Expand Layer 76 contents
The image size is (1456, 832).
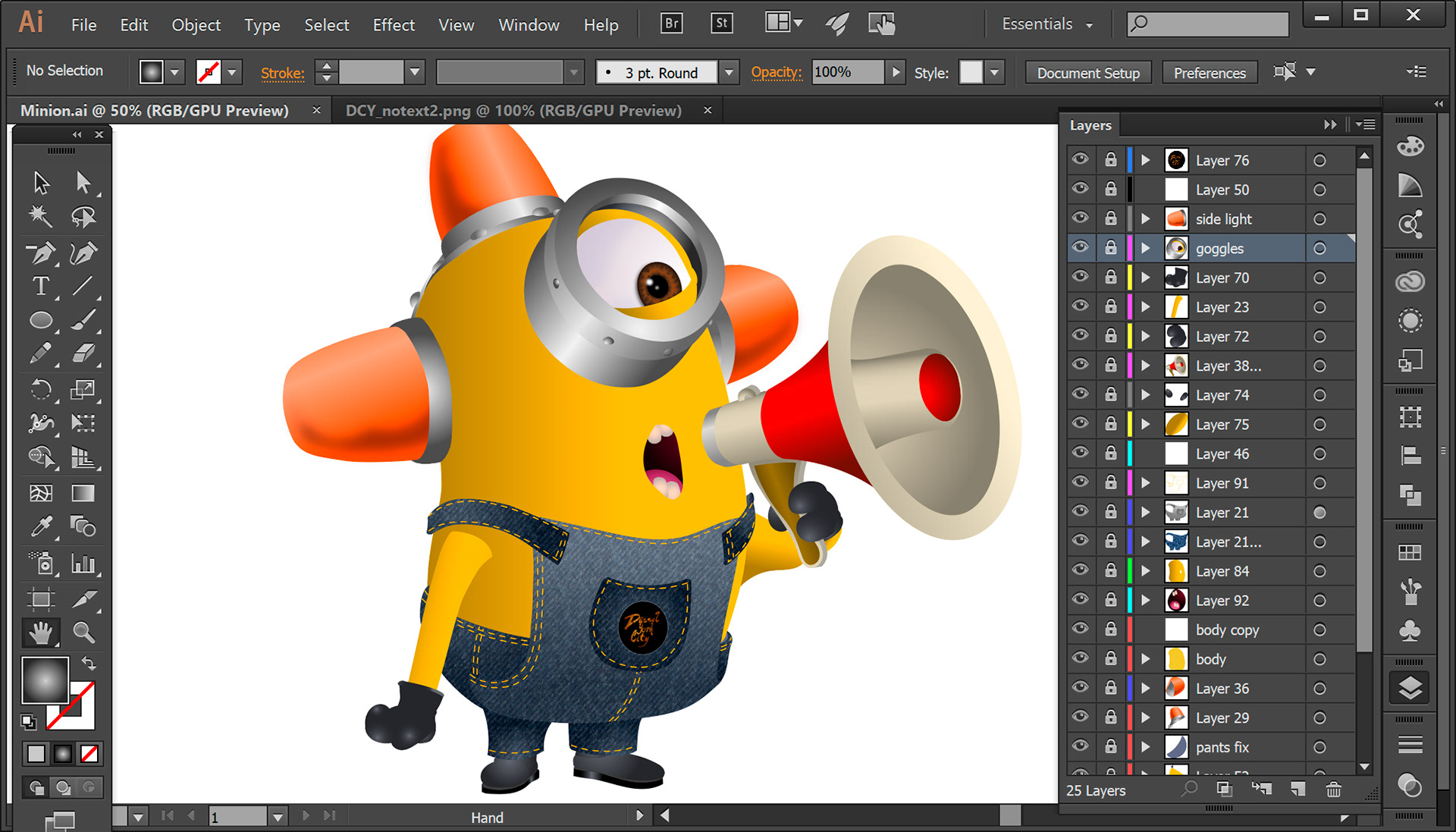pyautogui.click(x=1146, y=160)
